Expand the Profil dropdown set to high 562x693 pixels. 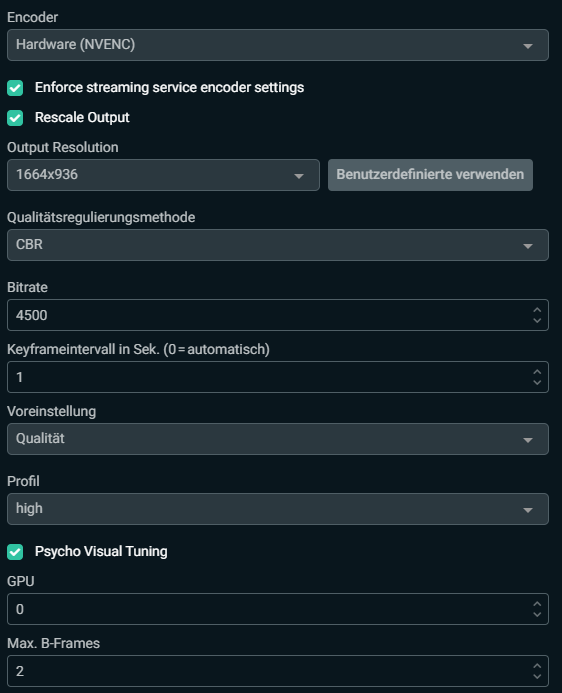[277, 509]
